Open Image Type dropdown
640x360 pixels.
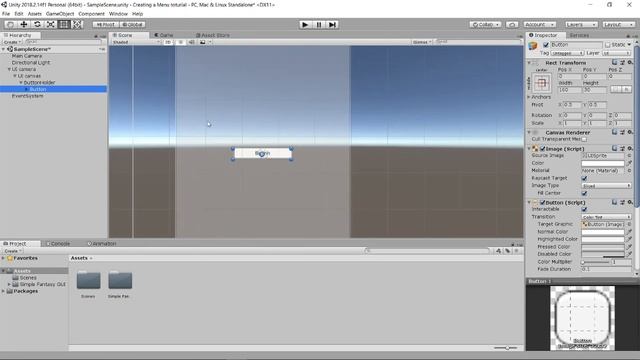[x=606, y=186]
